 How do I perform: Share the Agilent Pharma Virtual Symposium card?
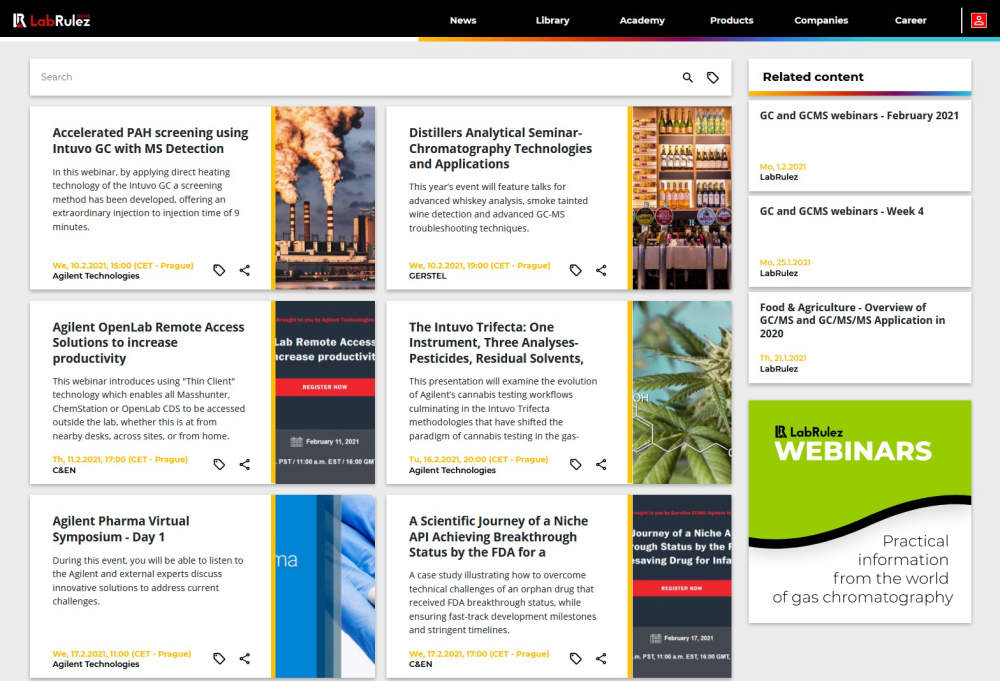coord(245,658)
